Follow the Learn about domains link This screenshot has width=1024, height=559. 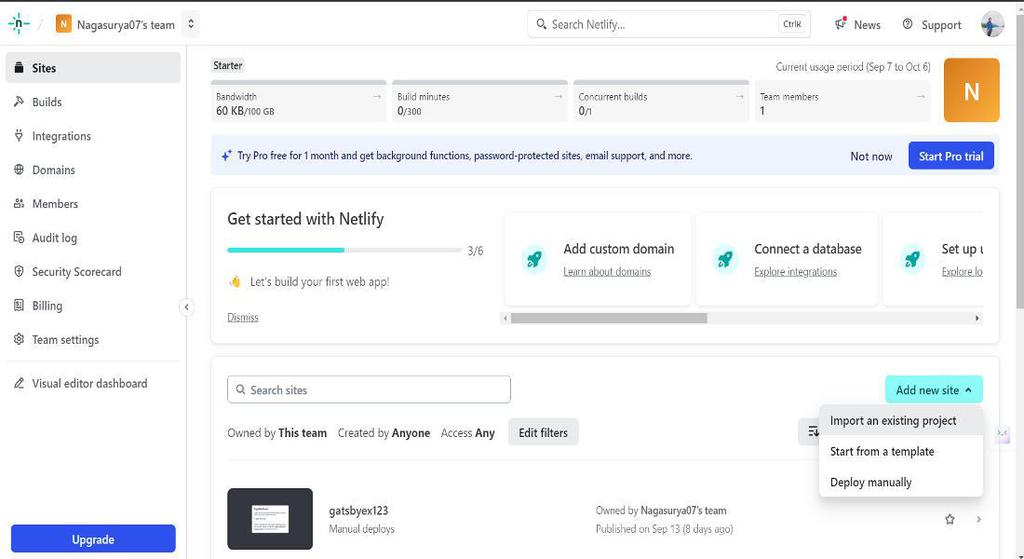coord(607,272)
